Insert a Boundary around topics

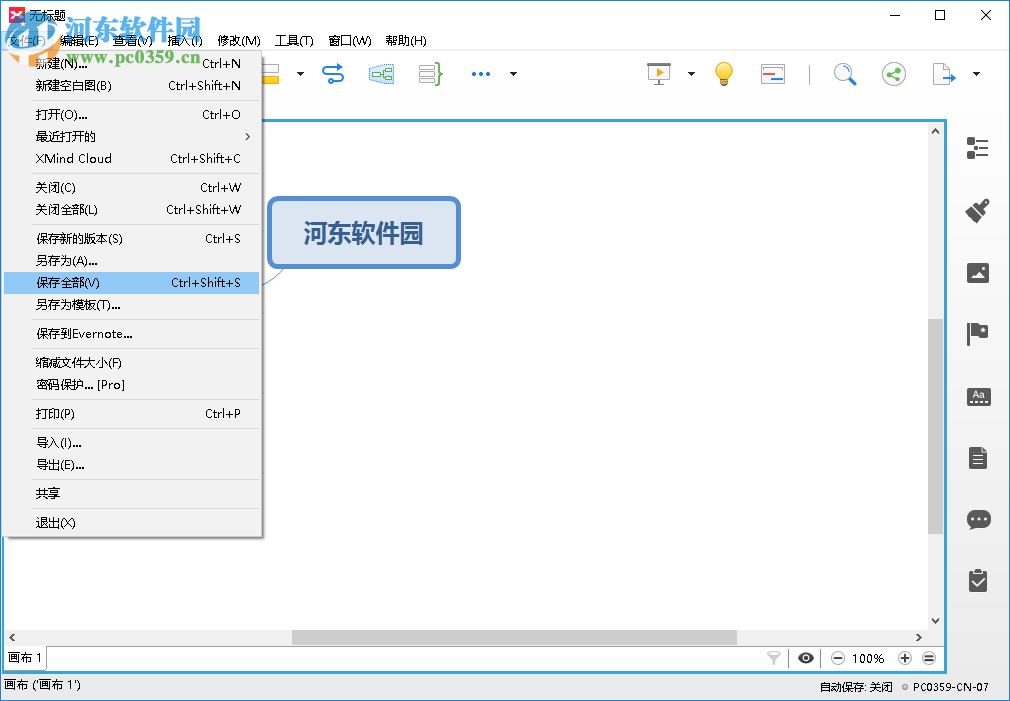381,73
